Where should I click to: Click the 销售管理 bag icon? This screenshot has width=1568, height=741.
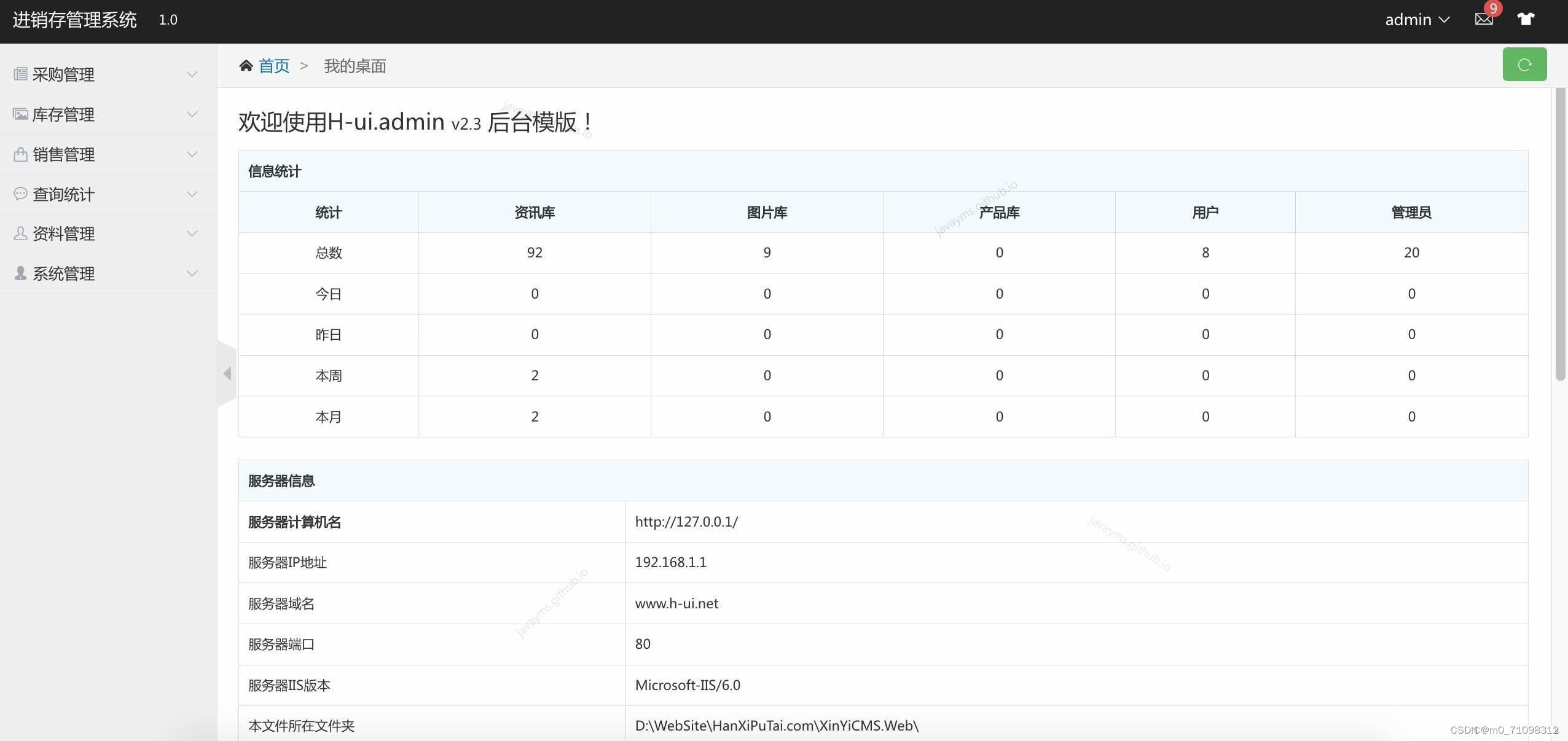(20, 154)
